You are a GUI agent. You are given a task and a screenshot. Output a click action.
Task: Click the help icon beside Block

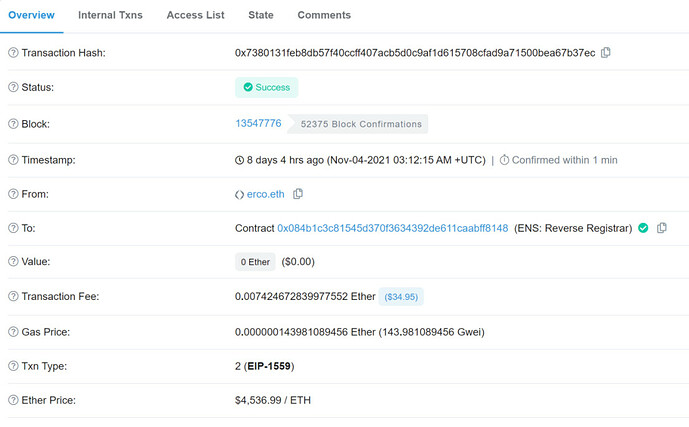click(x=13, y=124)
